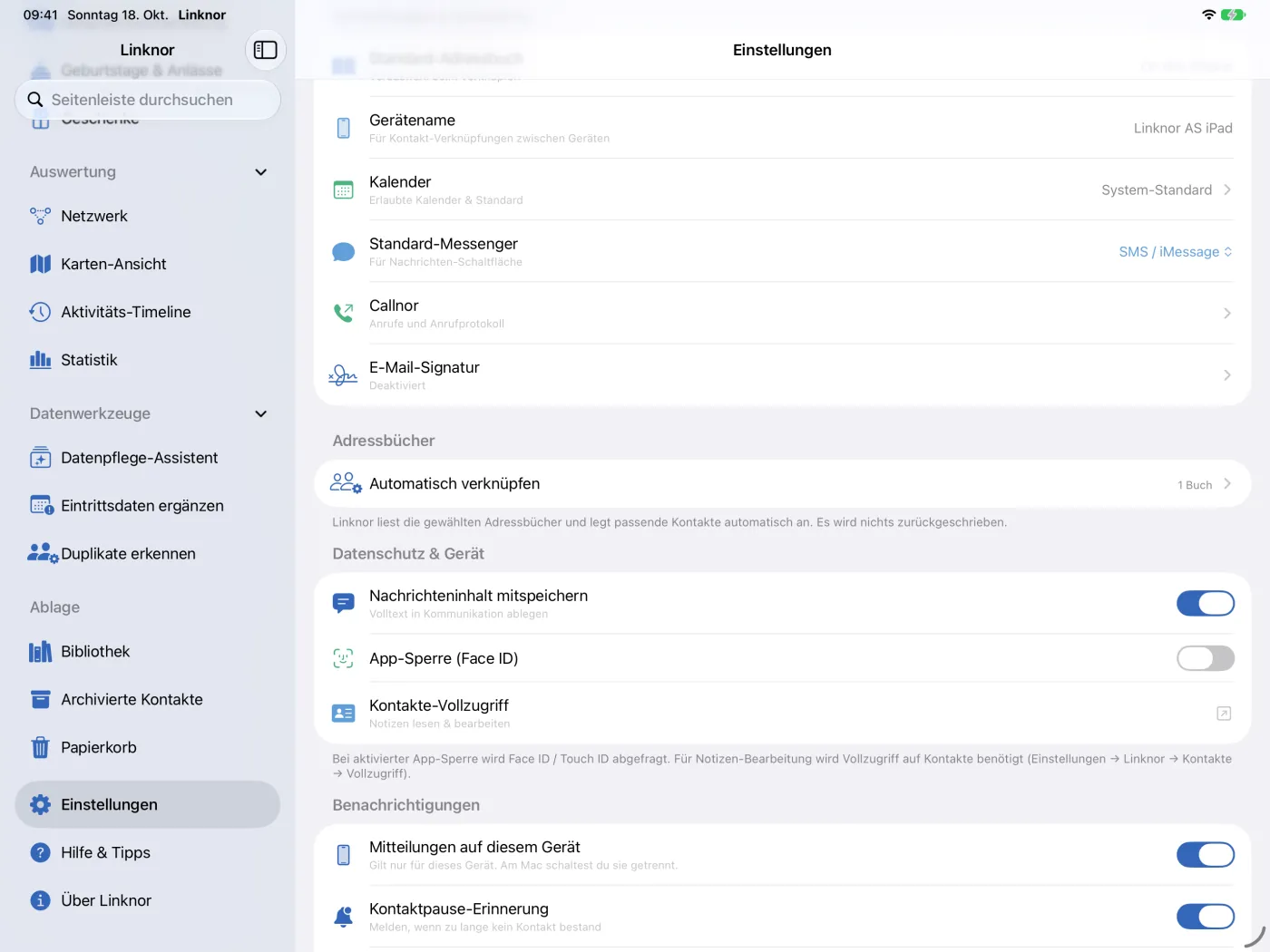The height and width of the screenshot is (952, 1270).
Task: Toggle Kontaktpause-Erinnerung switch off
Action: [x=1206, y=917]
